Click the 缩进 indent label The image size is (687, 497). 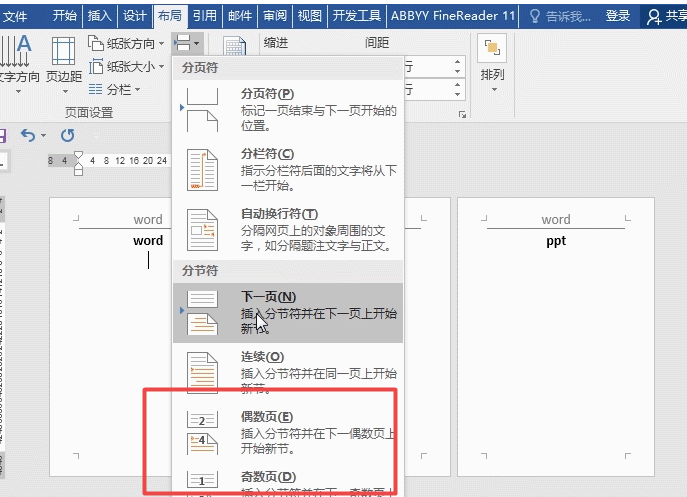pyautogui.click(x=276, y=43)
